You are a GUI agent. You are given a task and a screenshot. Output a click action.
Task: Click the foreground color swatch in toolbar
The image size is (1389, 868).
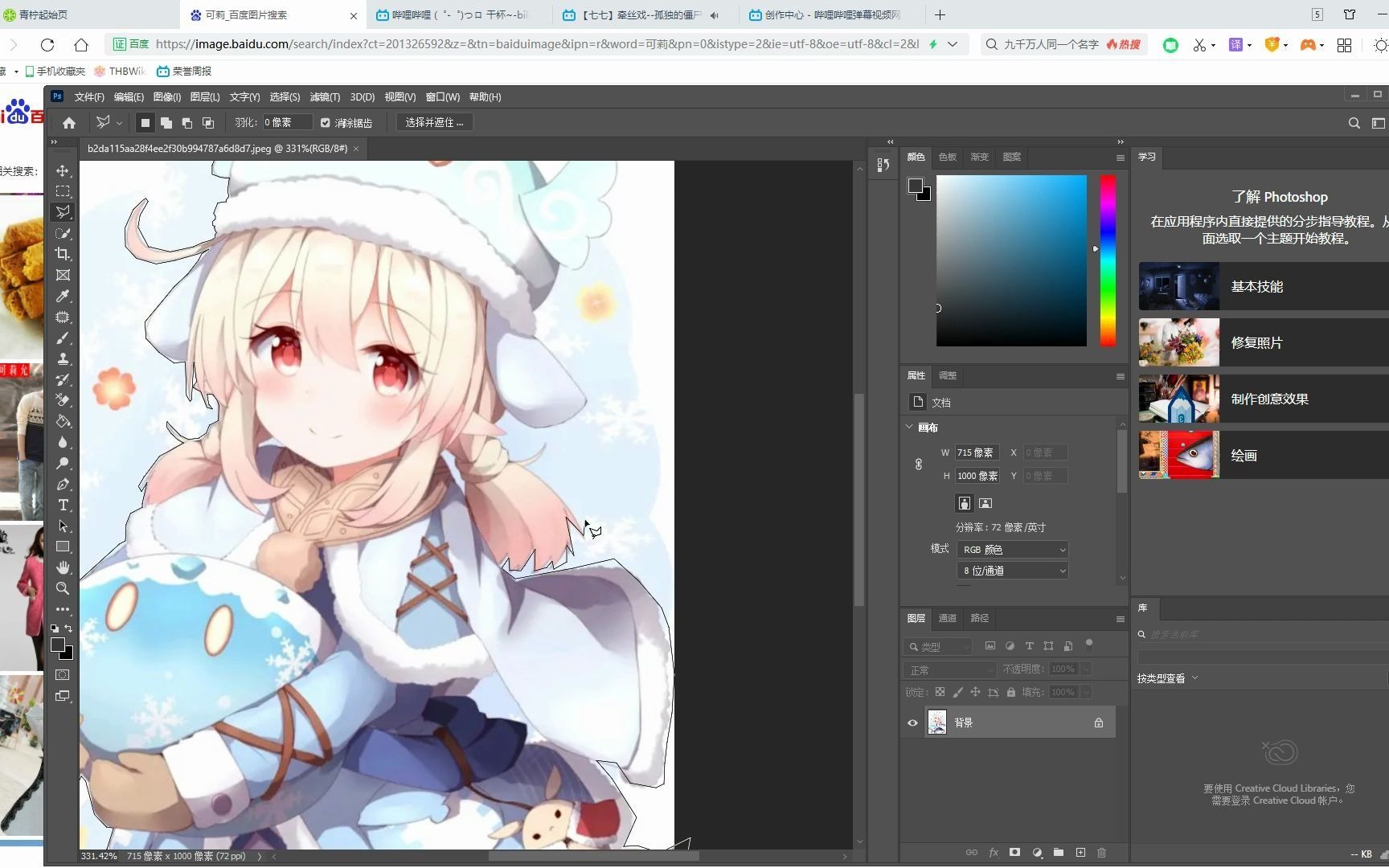pyautogui.click(x=57, y=645)
